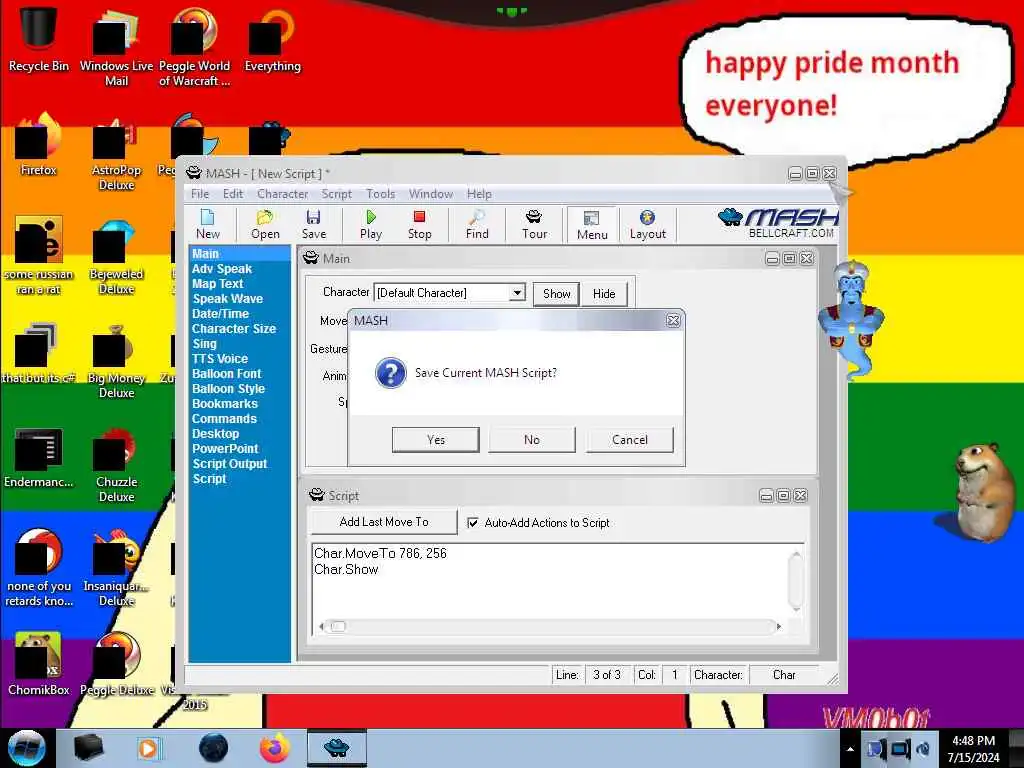Select PowerPoint in the sidebar
Viewport: 1024px width, 768px height.
pyautogui.click(x=225, y=449)
